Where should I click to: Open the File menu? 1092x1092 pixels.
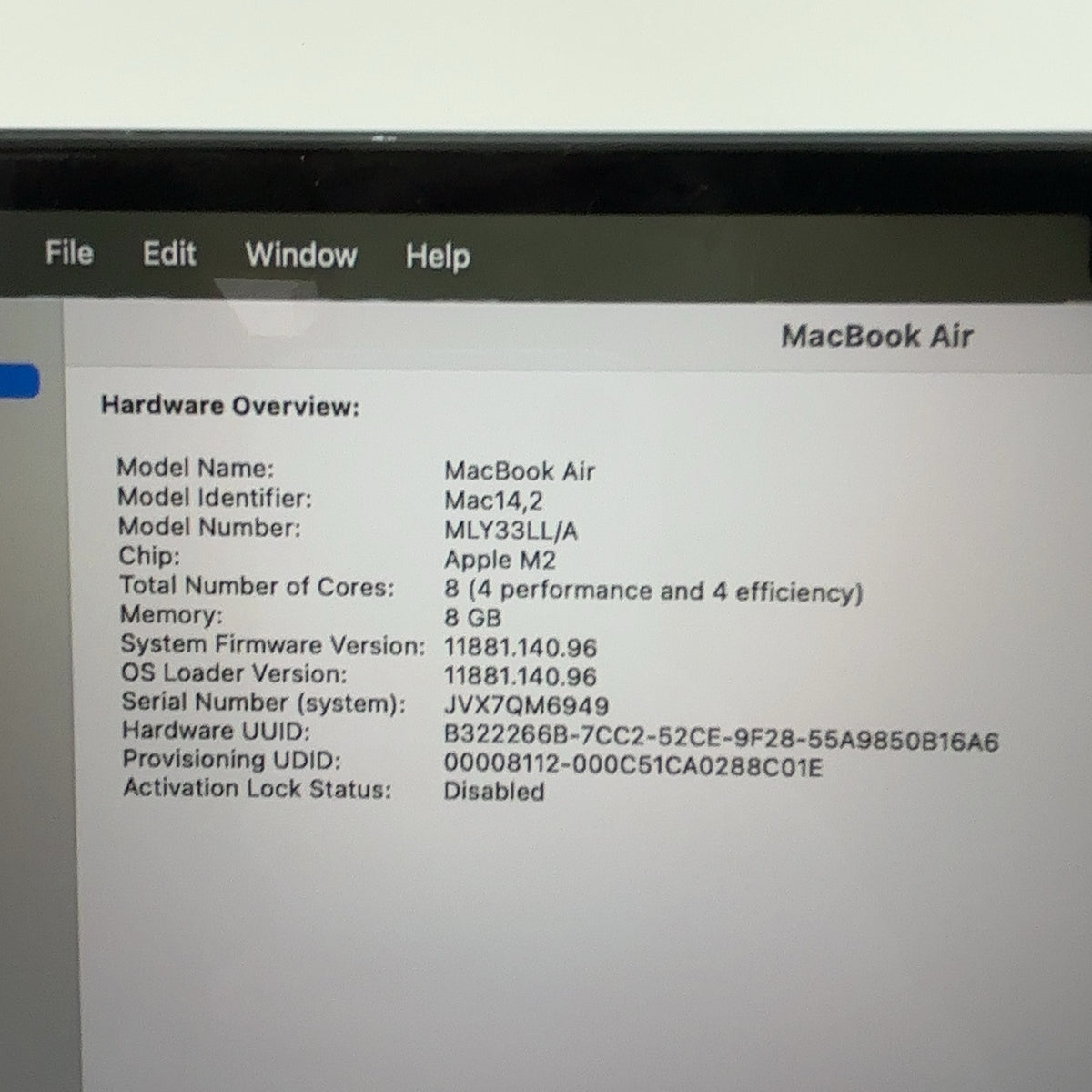pyautogui.click(x=69, y=252)
